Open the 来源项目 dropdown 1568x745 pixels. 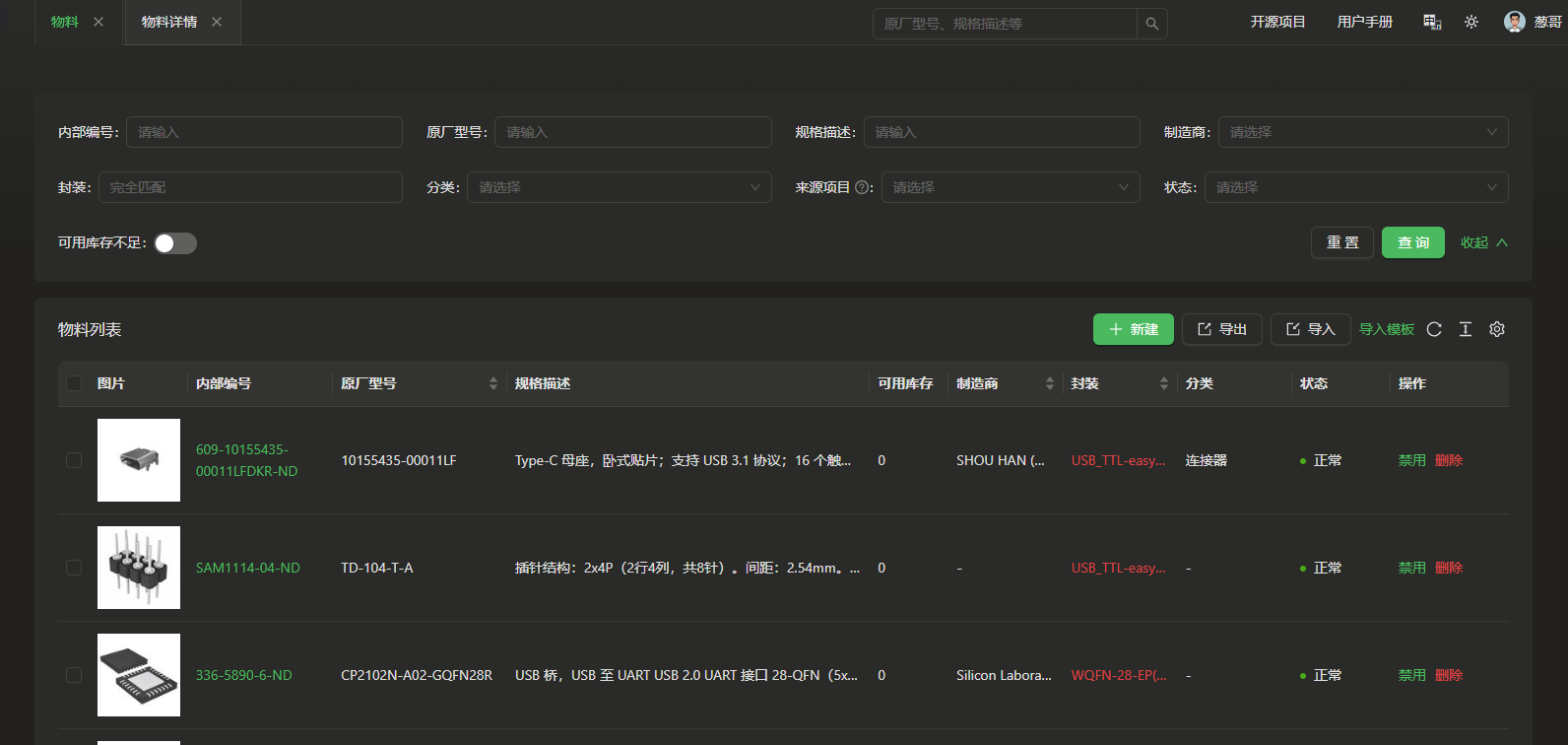pos(1011,187)
